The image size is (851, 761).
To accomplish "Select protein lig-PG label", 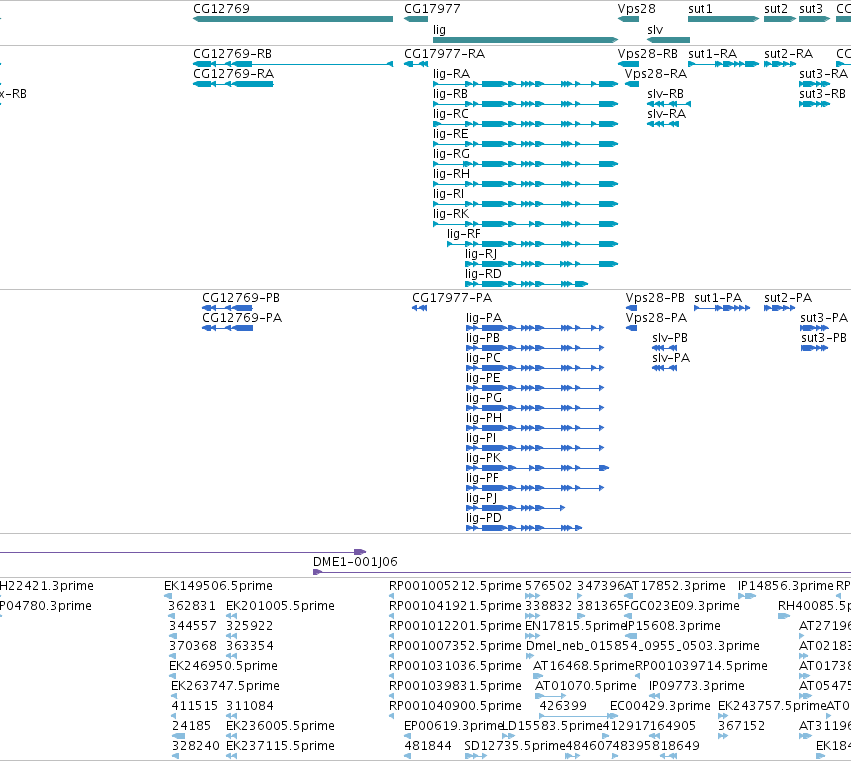I will tap(484, 398).
